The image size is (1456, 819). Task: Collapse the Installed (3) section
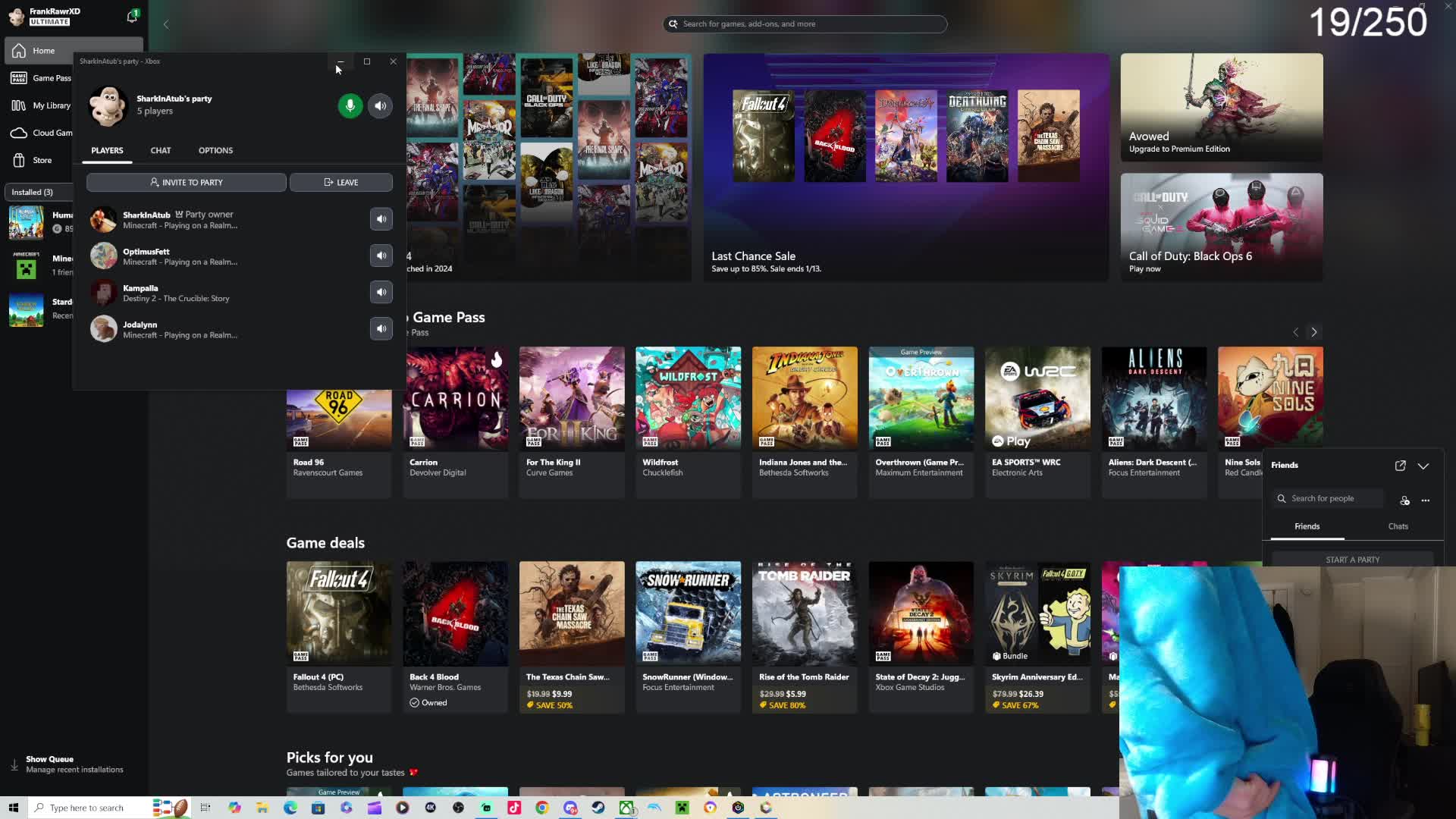[x=38, y=192]
